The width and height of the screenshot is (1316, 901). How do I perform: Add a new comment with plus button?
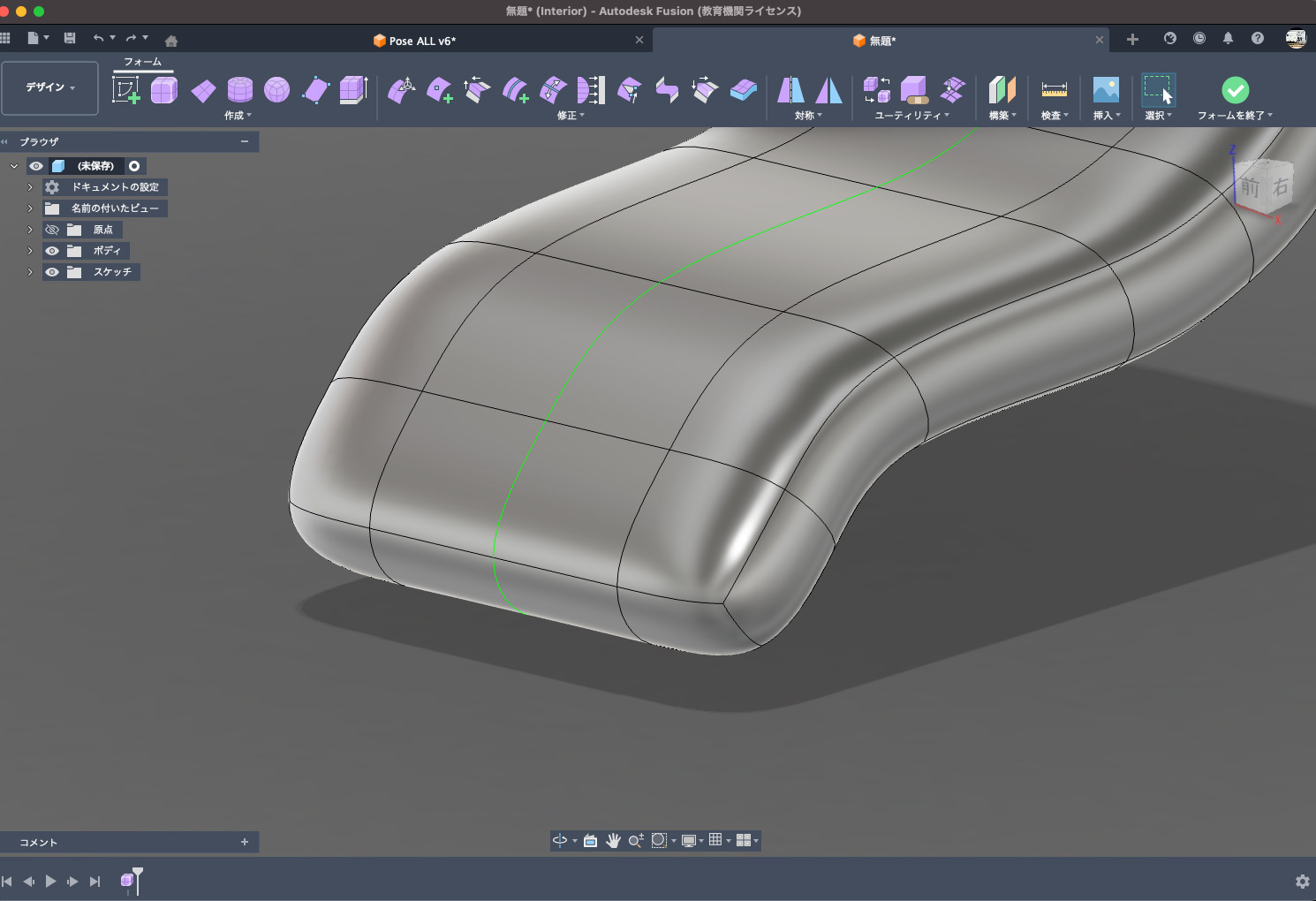point(245,842)
